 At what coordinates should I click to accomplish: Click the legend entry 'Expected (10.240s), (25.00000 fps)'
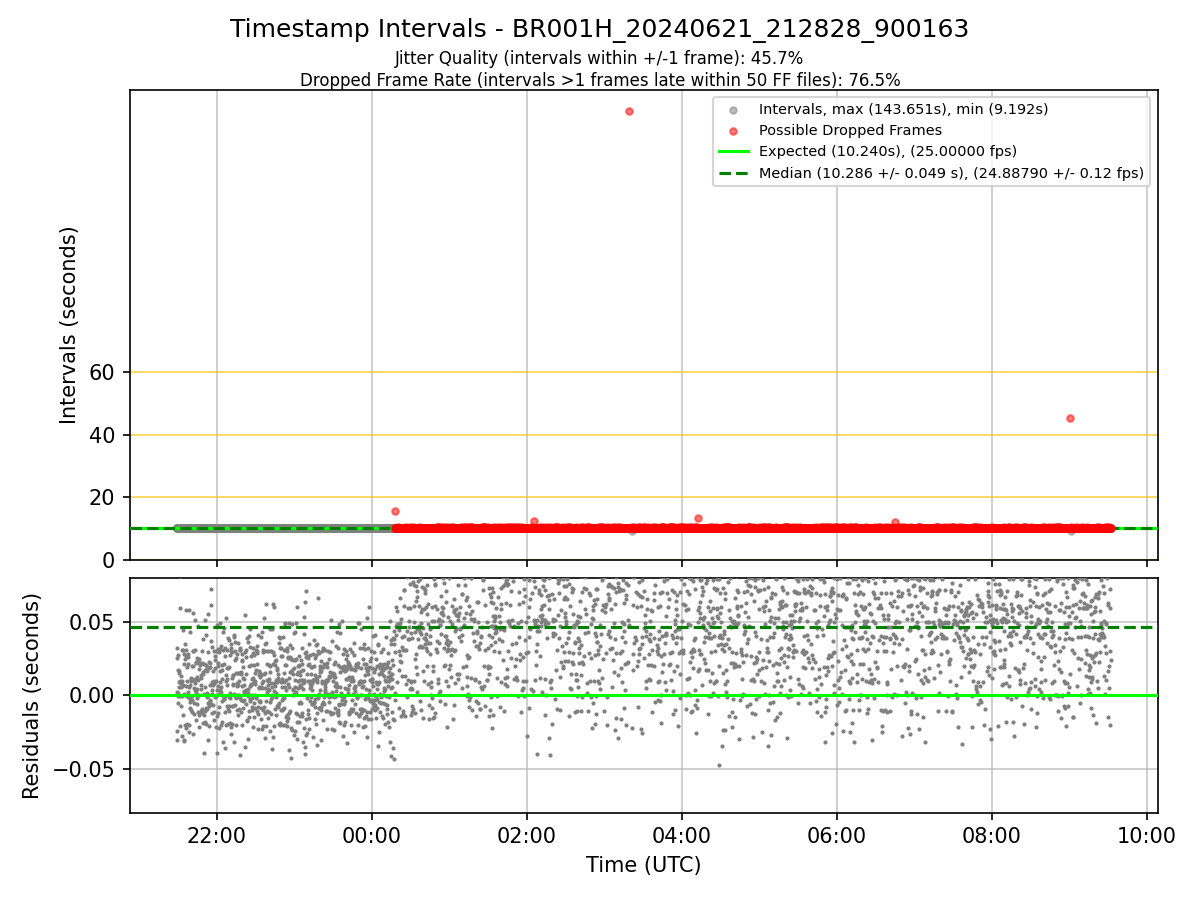888,151
